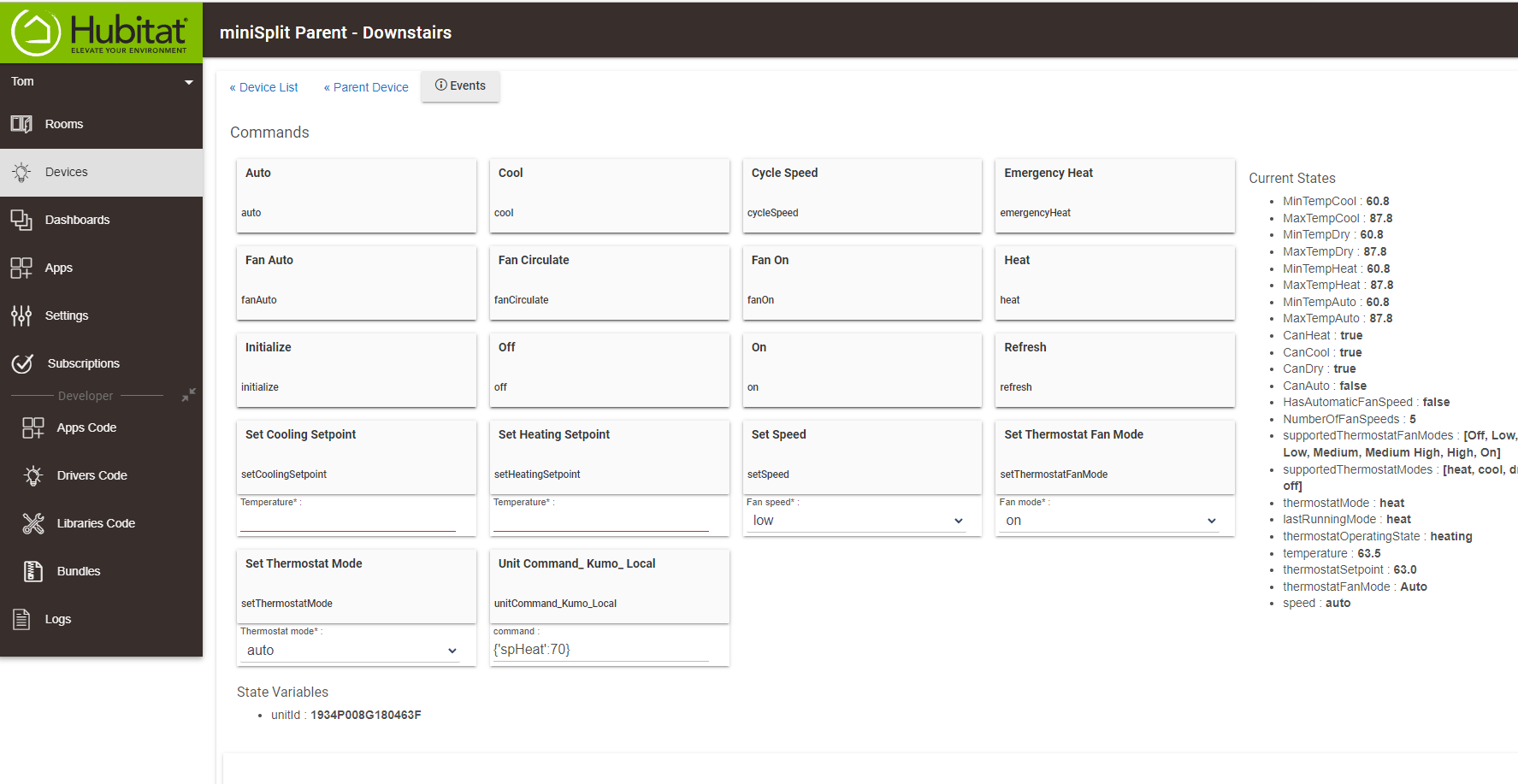Run the Set Heating Setpoint command

coord(609,457)
